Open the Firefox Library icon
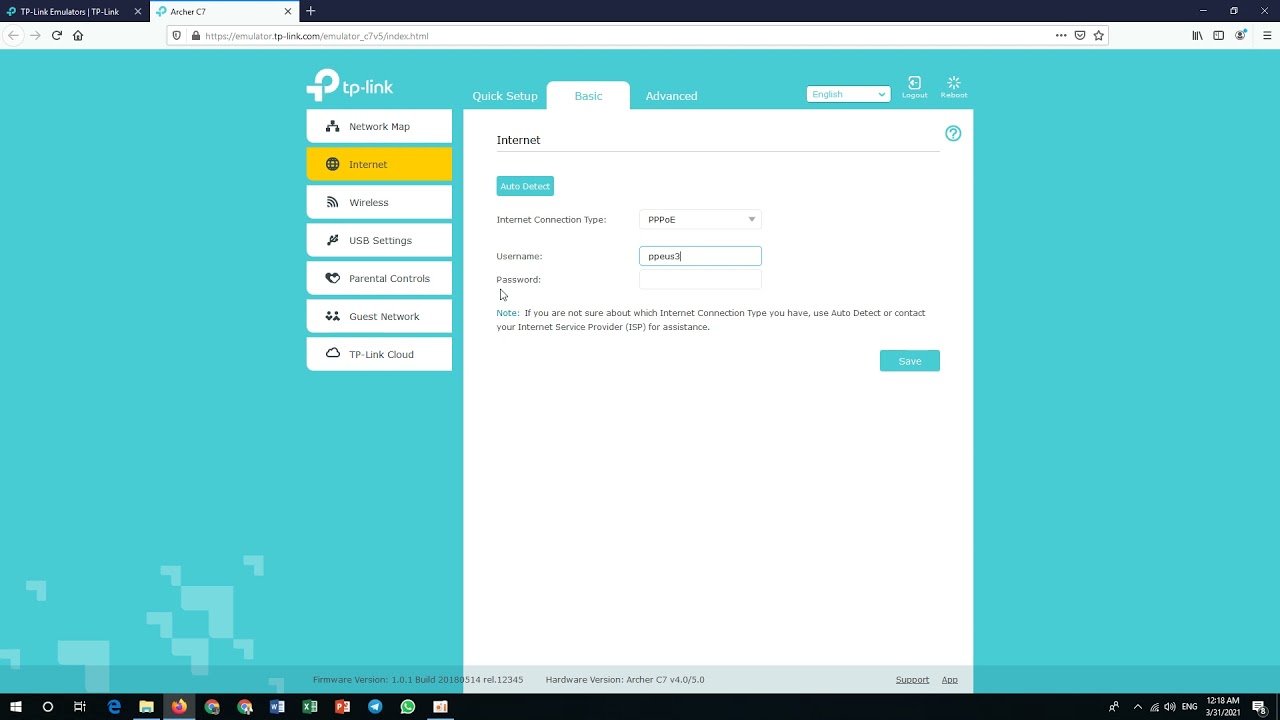This screenshot has width=1280, height=720. click(1197, 35)
